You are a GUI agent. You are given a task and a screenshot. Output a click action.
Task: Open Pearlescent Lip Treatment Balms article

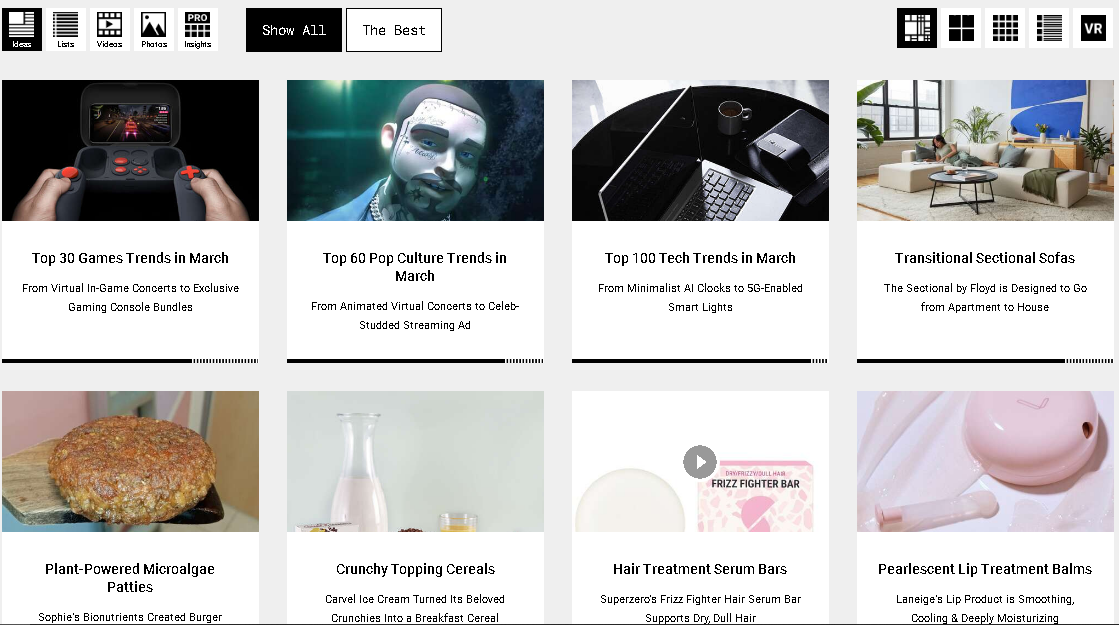click(985, 569)
